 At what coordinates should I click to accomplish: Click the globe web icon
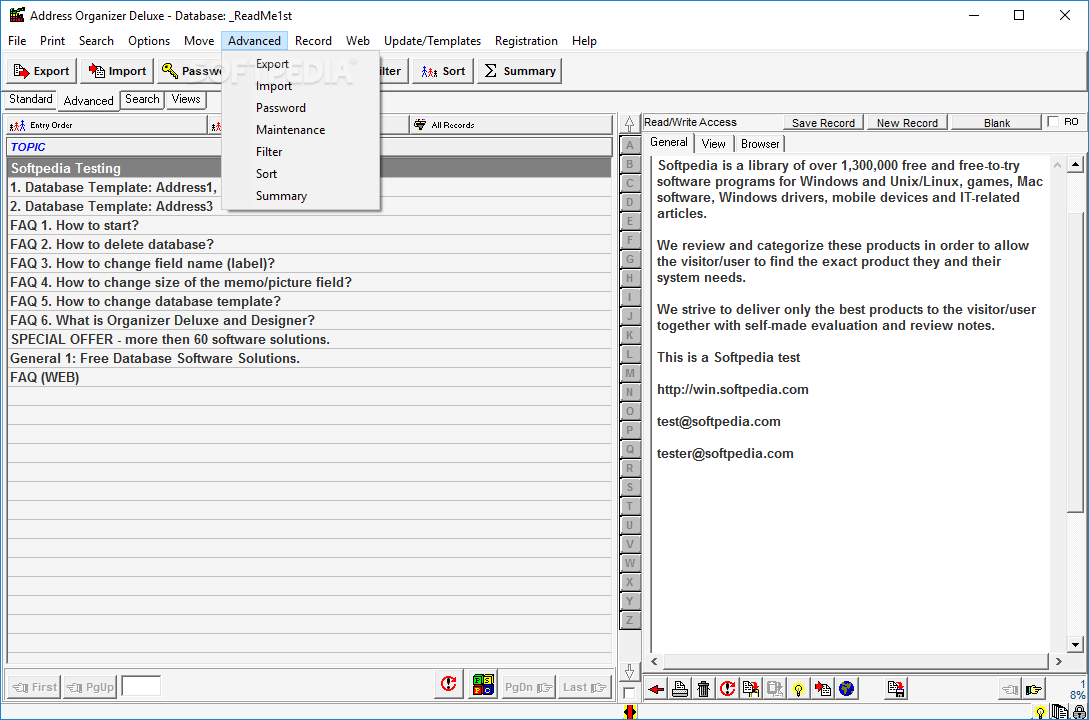coord(846,689)
